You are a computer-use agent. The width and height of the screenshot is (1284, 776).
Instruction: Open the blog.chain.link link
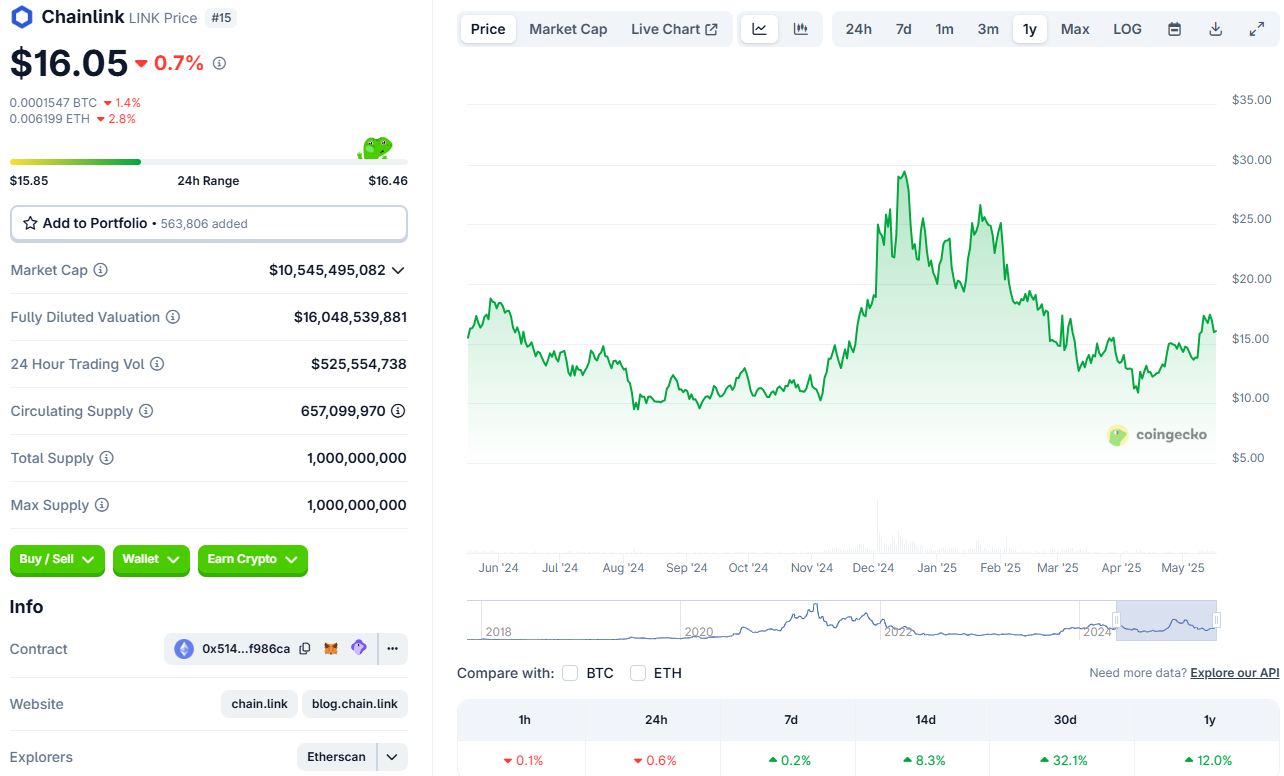tap(355, 704)
